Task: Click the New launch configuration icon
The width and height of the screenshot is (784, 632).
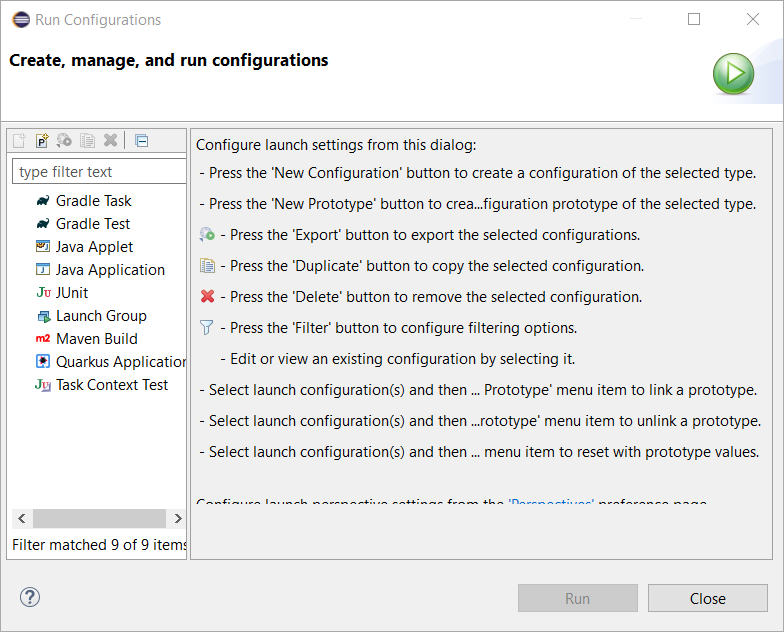Action: (x=19, y=141)
